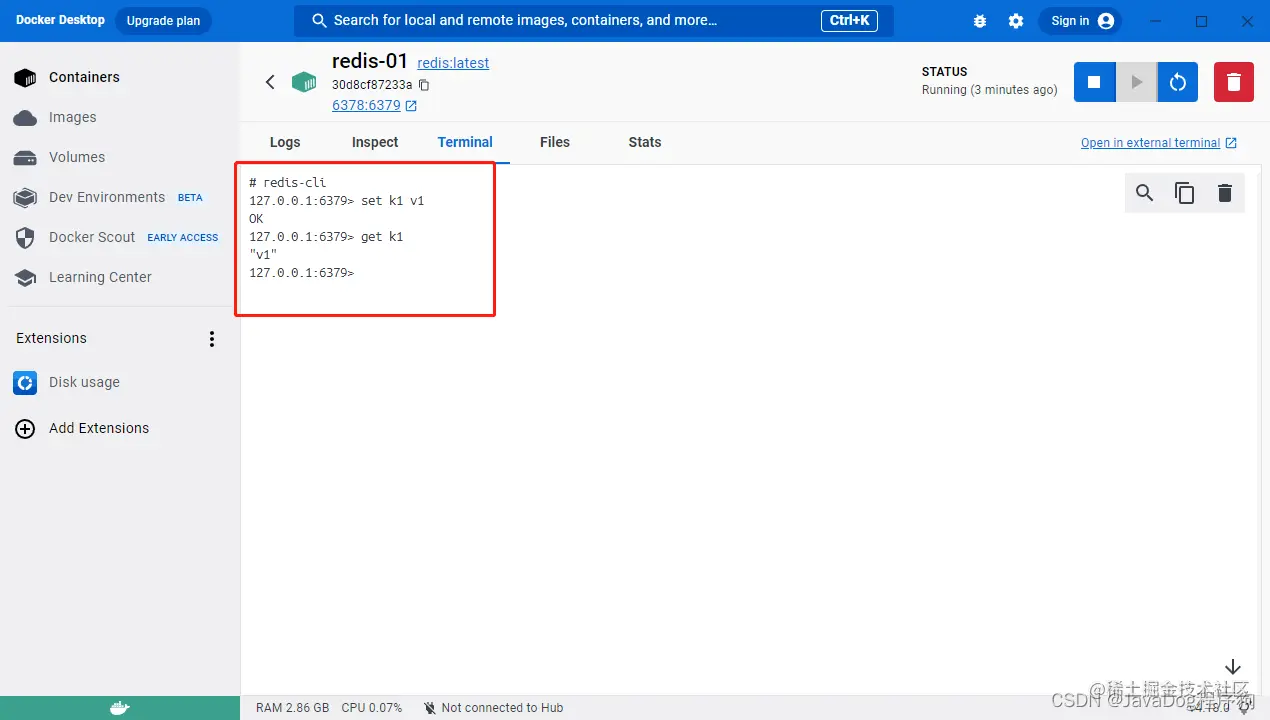Open Extensions three-dot menu
The height and width of the screenshot is (720, 1270).
[x=212, y=339]
